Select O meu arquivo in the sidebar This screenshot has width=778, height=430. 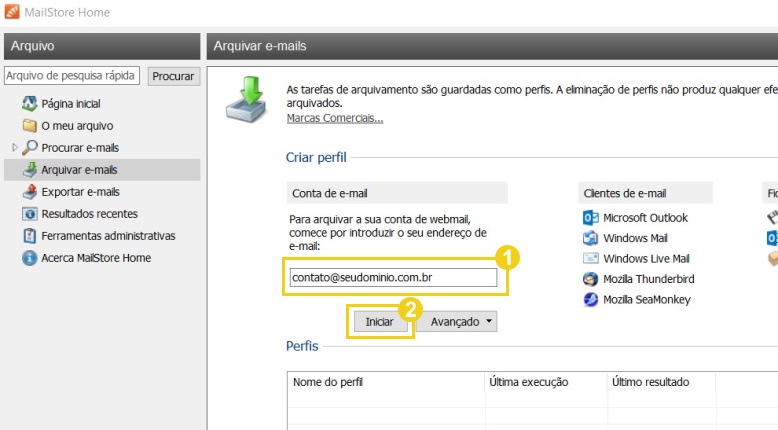77,125
